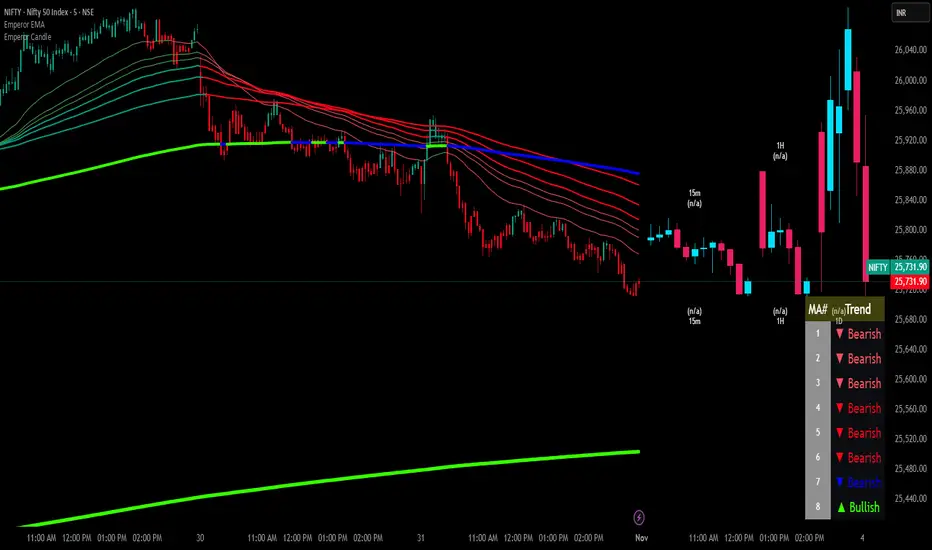Click the red 25,731.90 price label

[910, 281]
